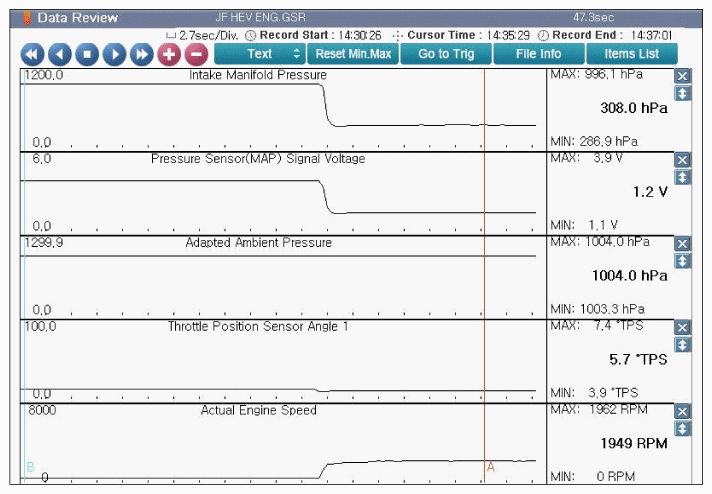This screenshot has height=494, width=712.
Task: Expand the Adapted Ambient Pressure graph
Action: (683, 261)
